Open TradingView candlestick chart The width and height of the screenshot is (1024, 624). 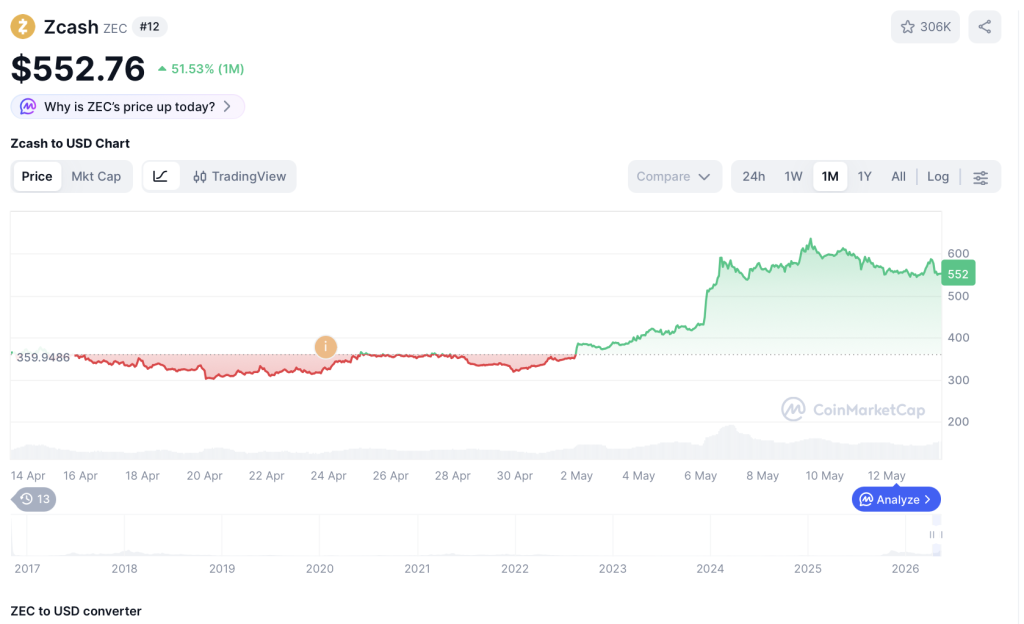click(240, 176)
